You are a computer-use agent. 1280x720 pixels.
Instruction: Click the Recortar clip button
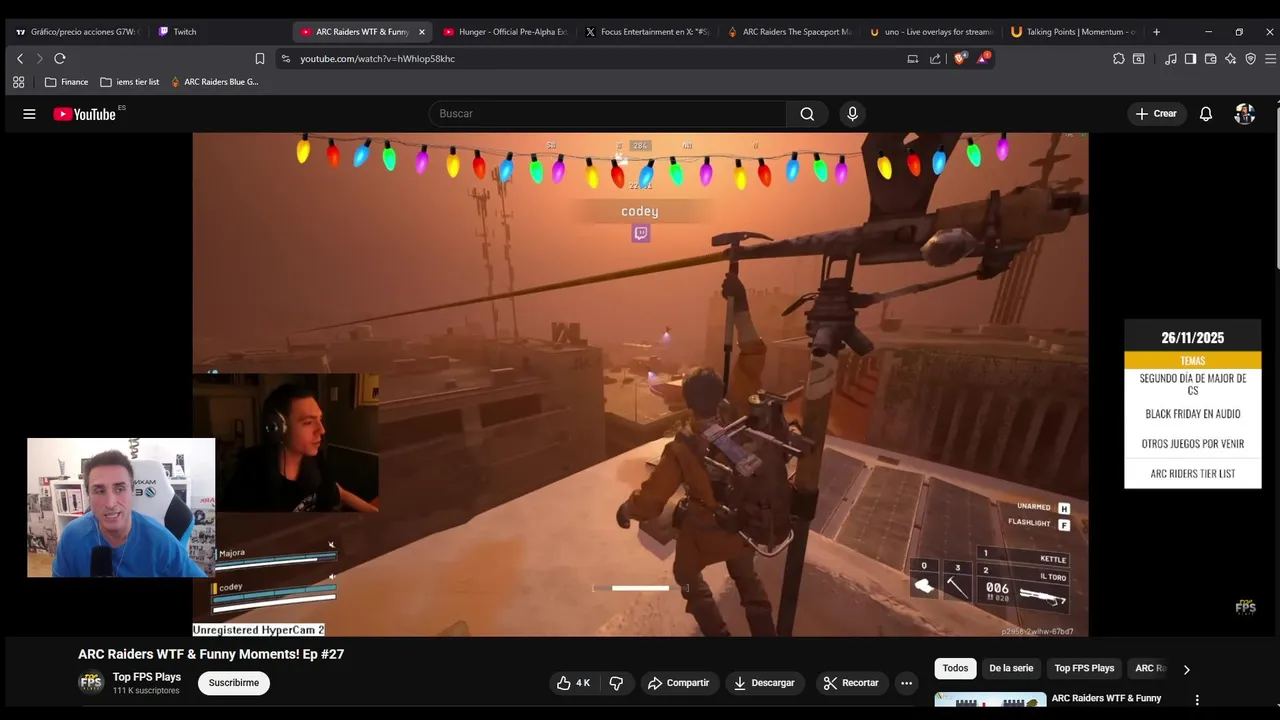[850, 683]
